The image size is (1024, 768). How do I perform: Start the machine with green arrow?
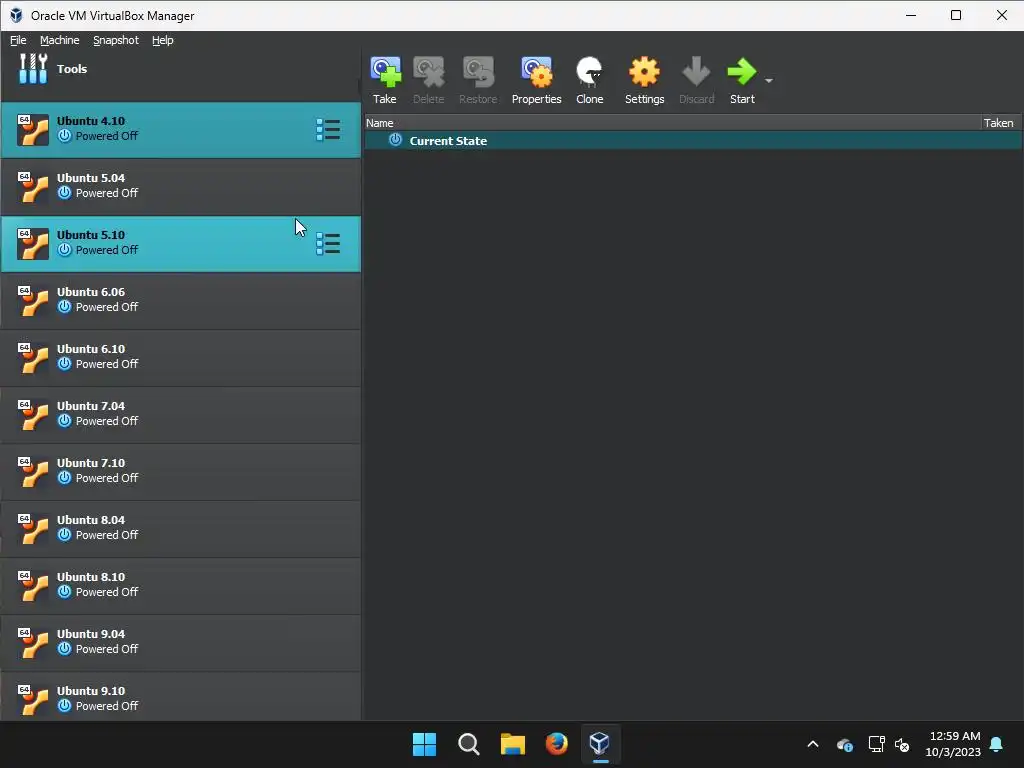(742, 72)
